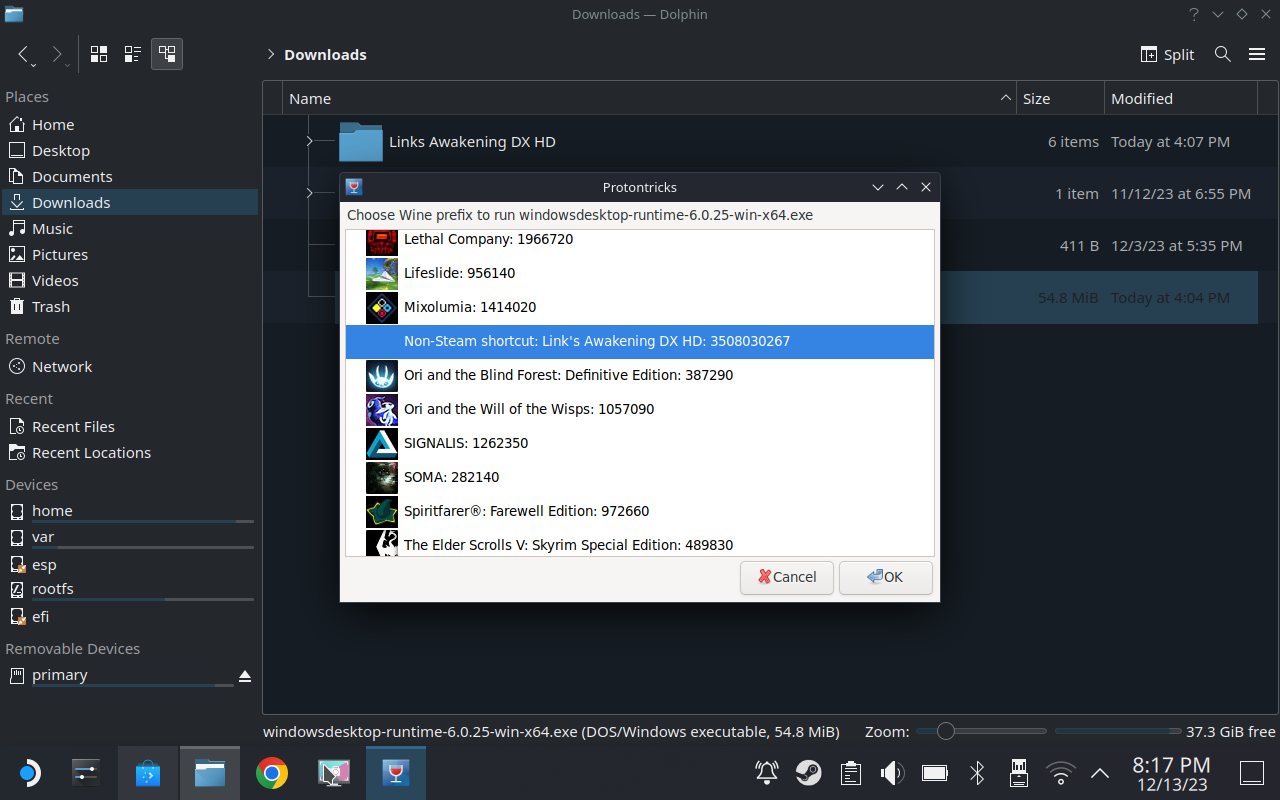Open Dolphin hamburger menu

pos(1257,54)
